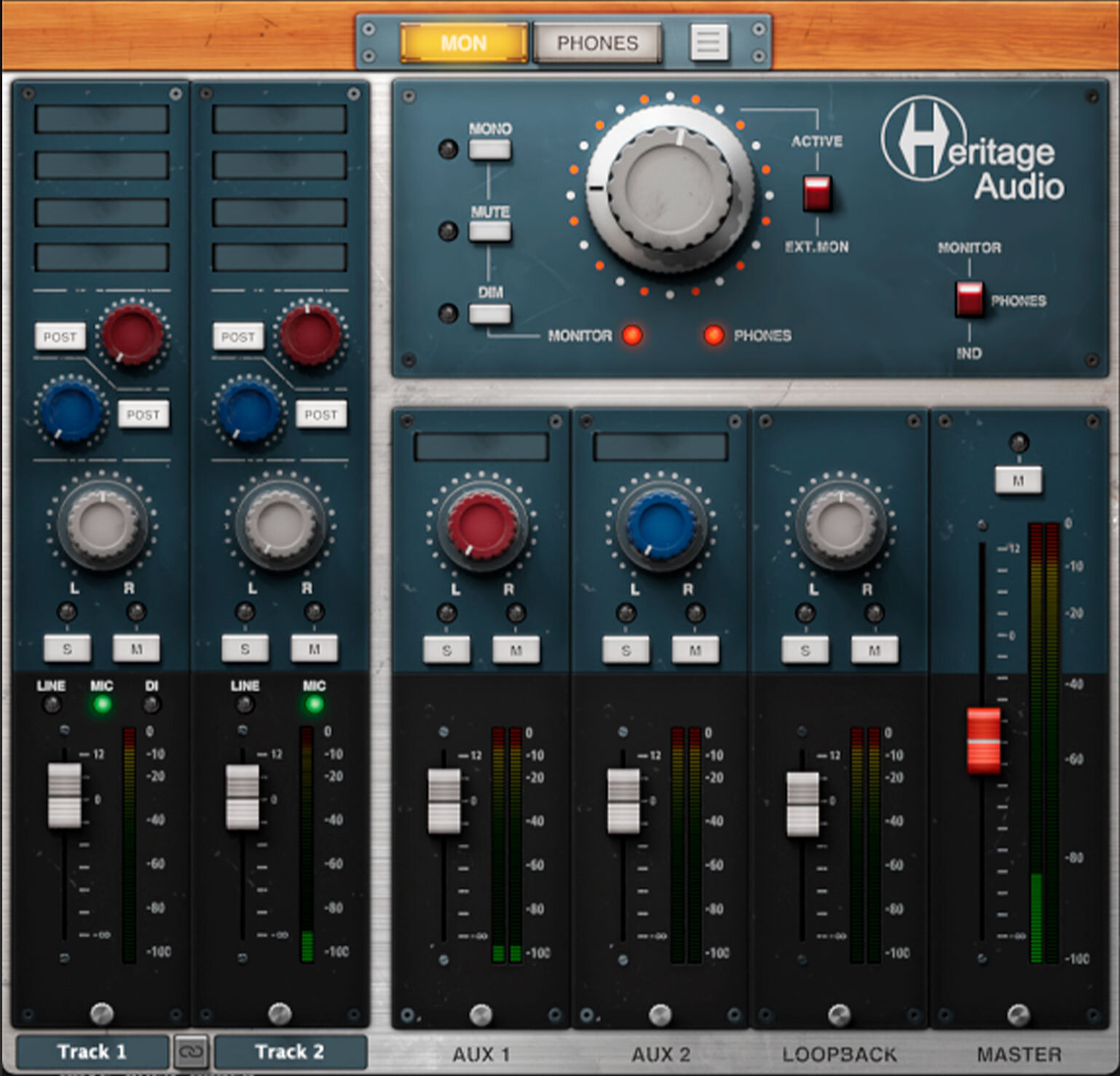Solo the AUX 1 channel
The height and width of the screenshot is (1076, 1120).
[446, 649]
